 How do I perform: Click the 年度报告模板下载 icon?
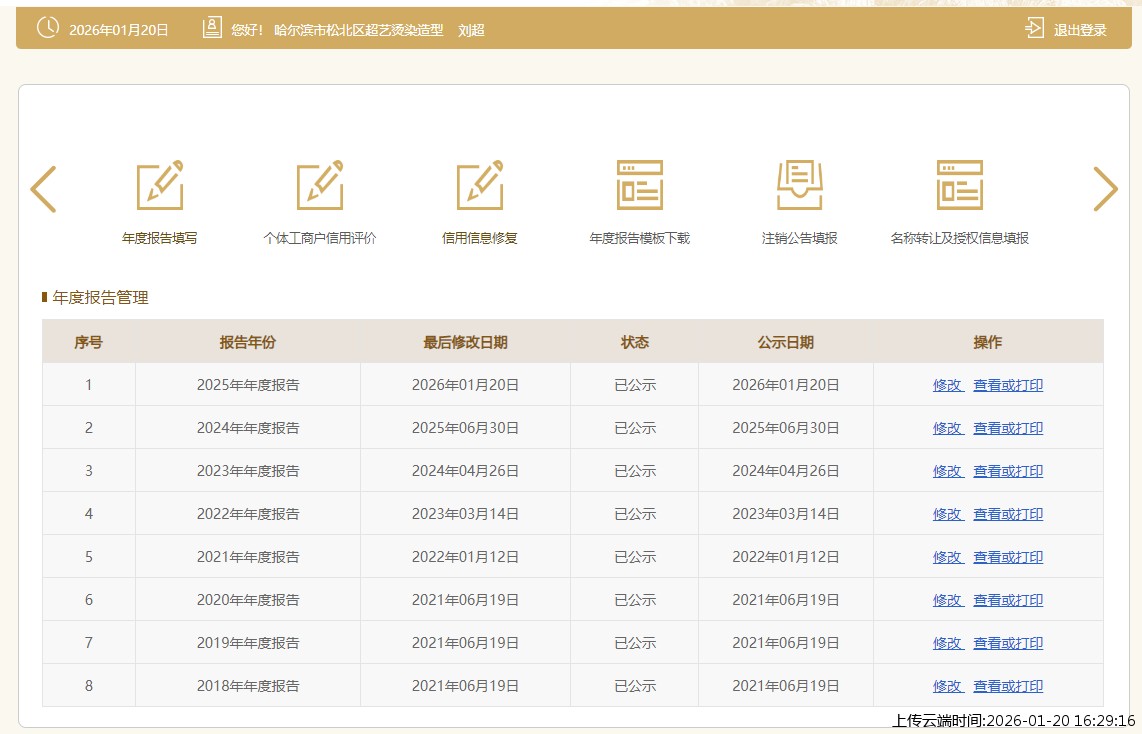pos(640,186)
